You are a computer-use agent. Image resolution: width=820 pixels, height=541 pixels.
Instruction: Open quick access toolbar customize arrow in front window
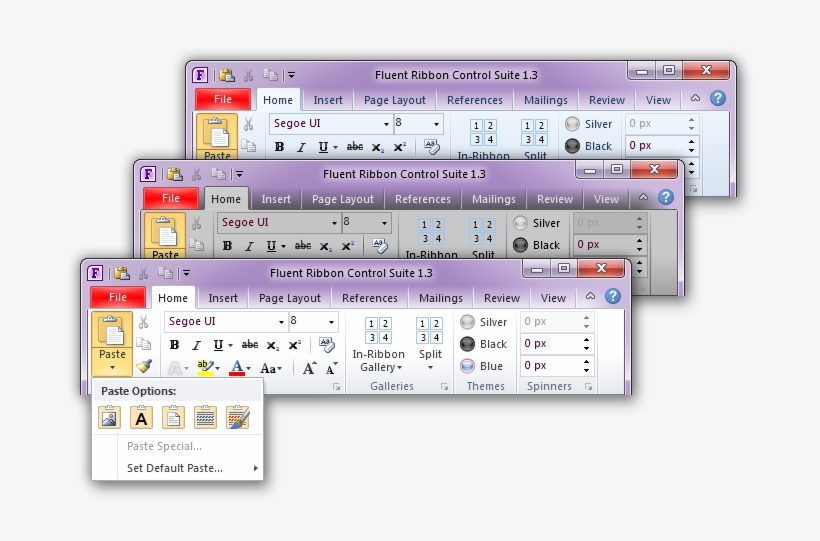[186, 273]
